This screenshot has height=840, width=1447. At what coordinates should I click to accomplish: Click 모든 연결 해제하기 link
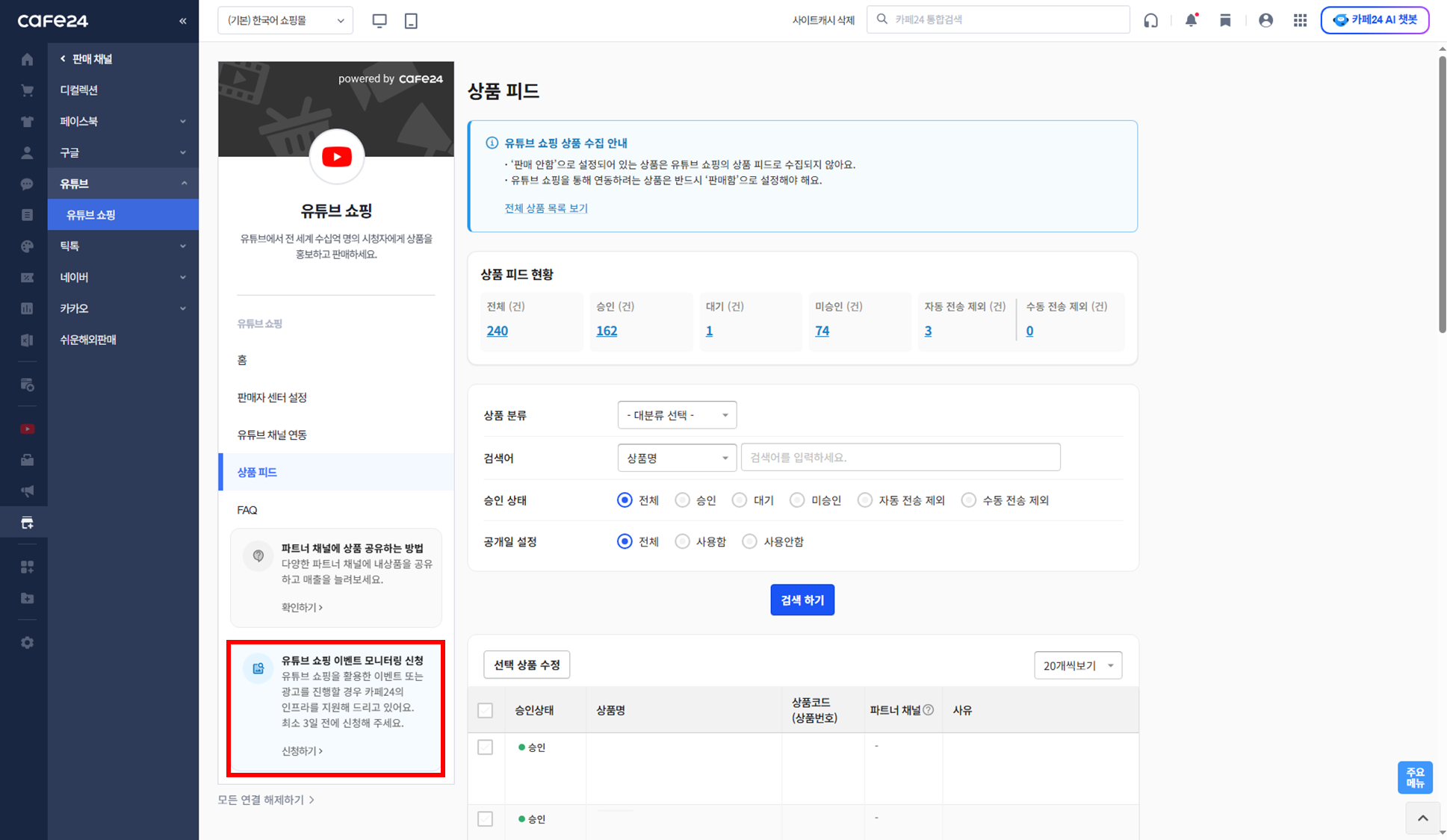pos(266,800)
